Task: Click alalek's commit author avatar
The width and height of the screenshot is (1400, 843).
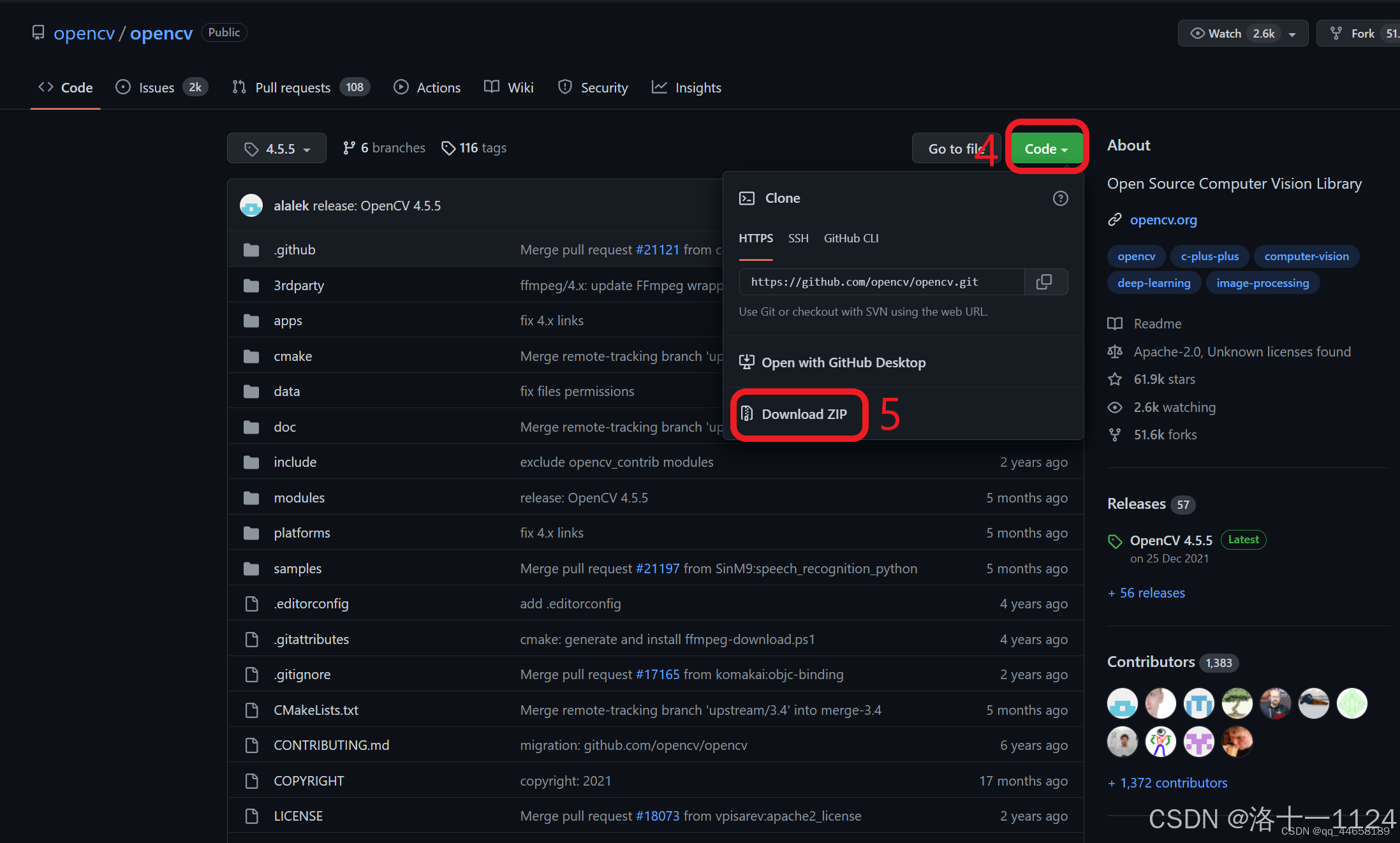Action: (251, 206)
